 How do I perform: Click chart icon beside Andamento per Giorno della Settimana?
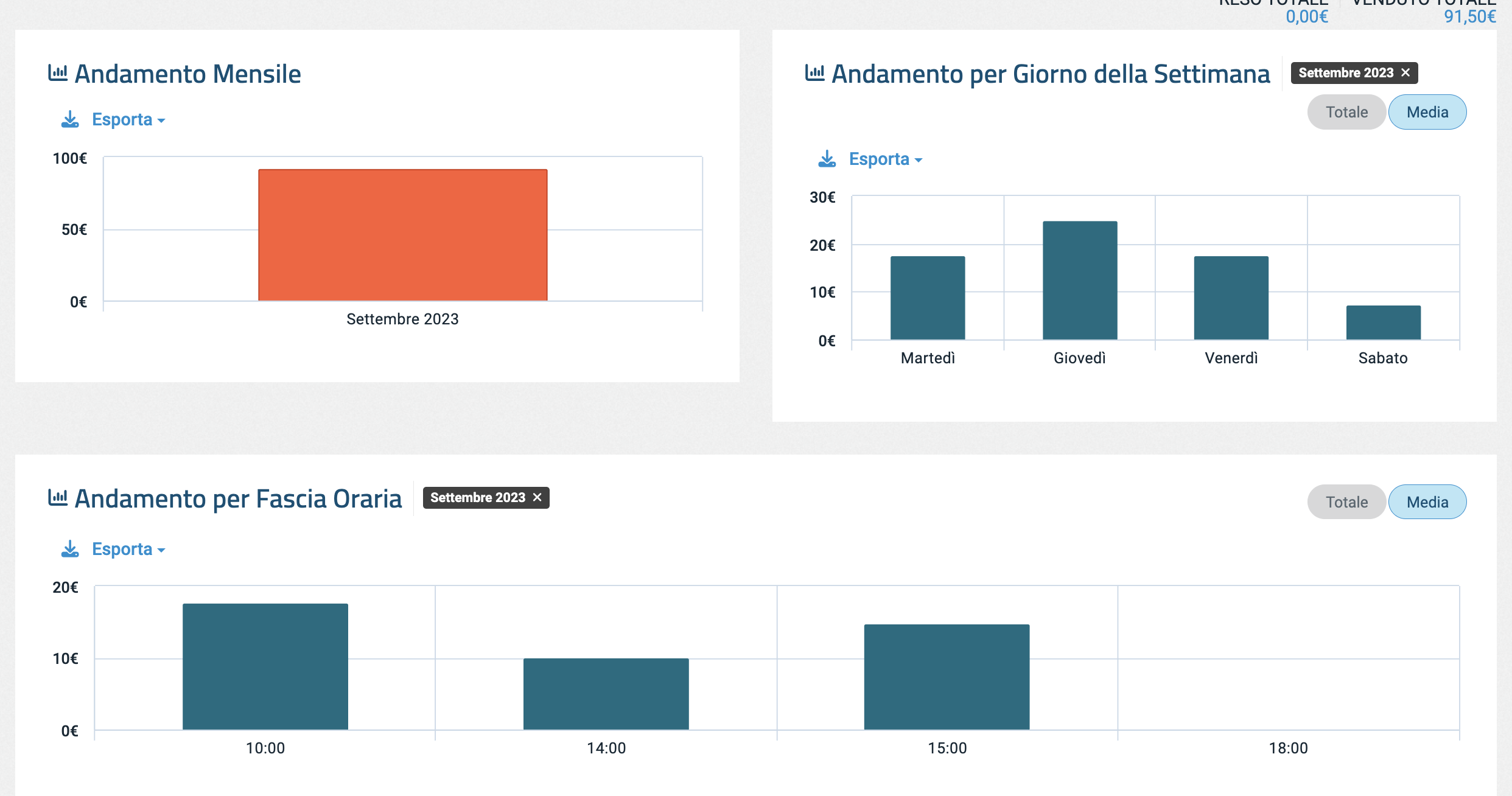(x=814, y=73)
